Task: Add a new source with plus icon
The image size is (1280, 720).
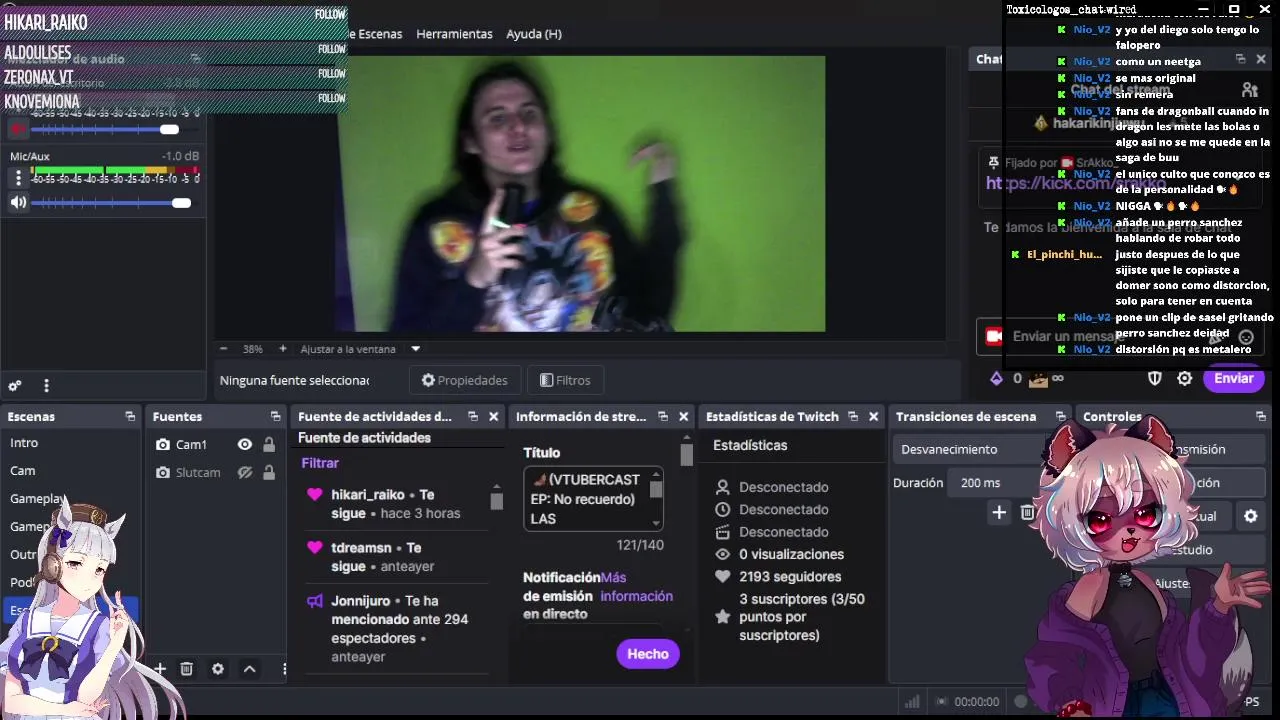Action: click(159, 669)
